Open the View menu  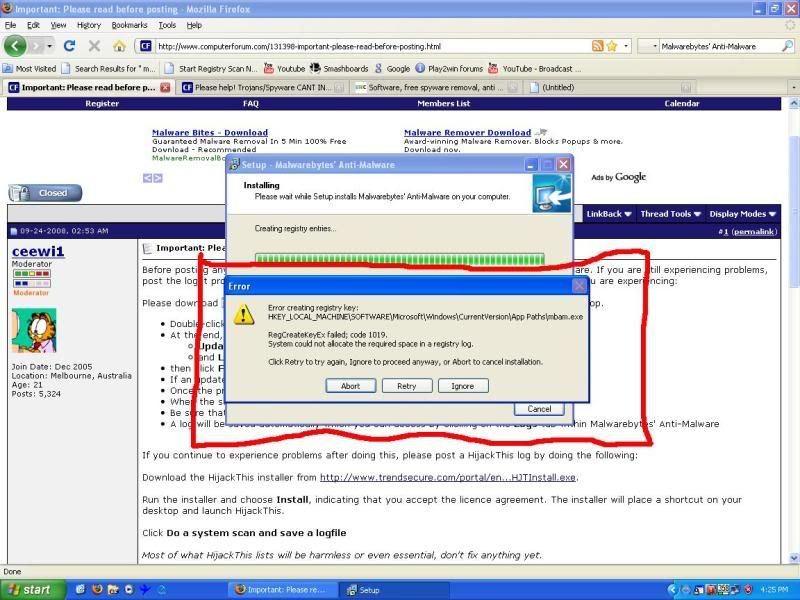[58, 25]
